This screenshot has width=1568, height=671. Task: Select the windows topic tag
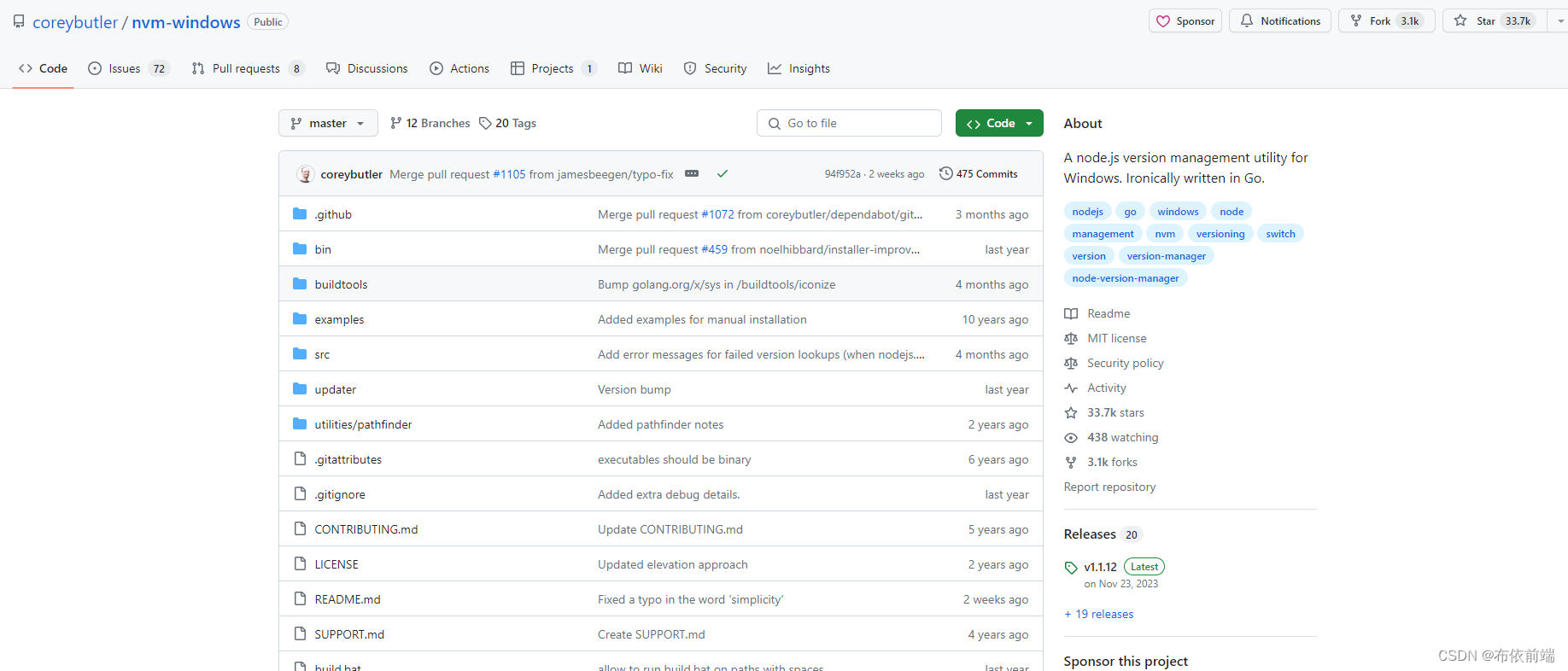click(x=1178, y=212)
